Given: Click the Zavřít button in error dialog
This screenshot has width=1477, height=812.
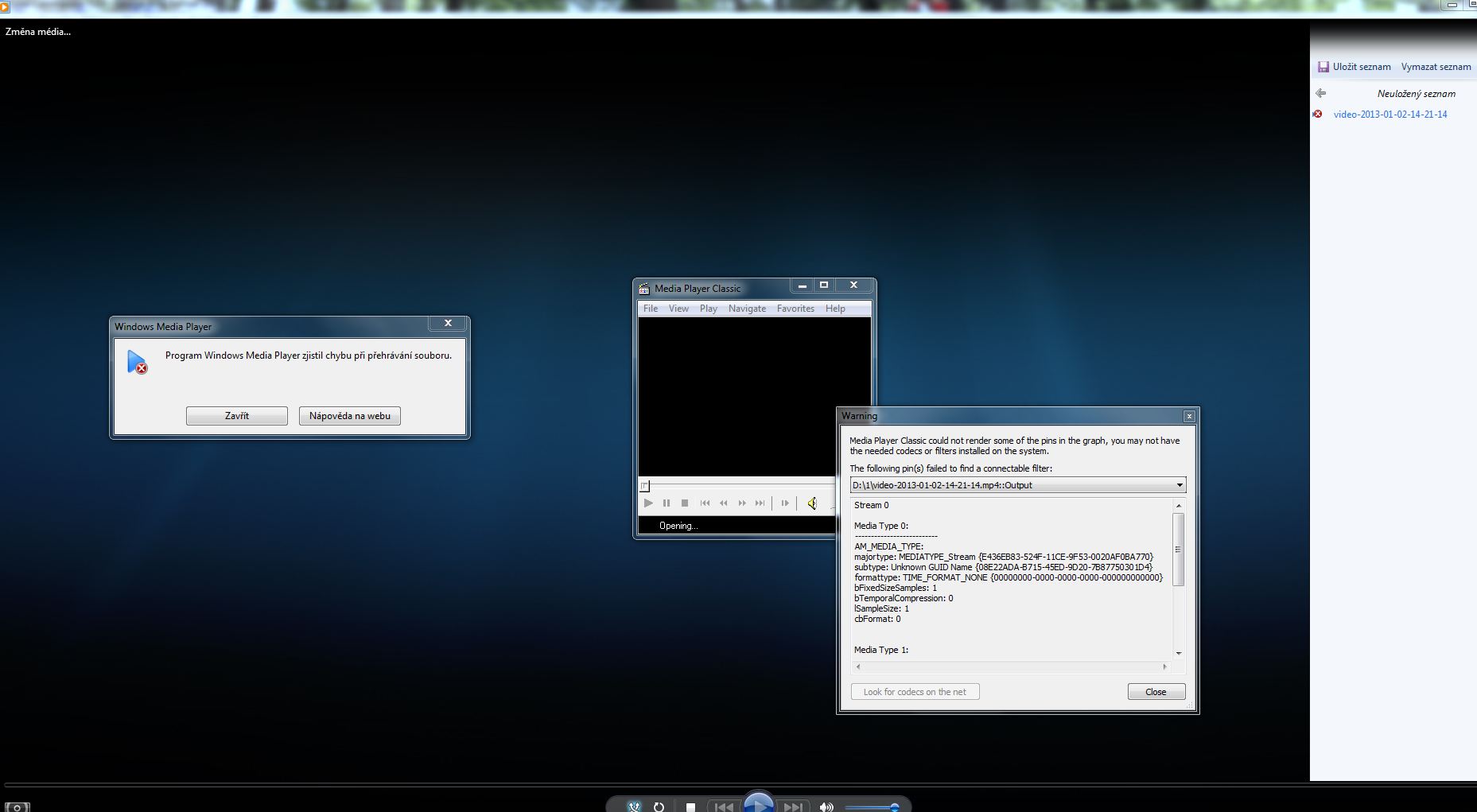Looking at the screenshot, I should (x=237, y=416).
